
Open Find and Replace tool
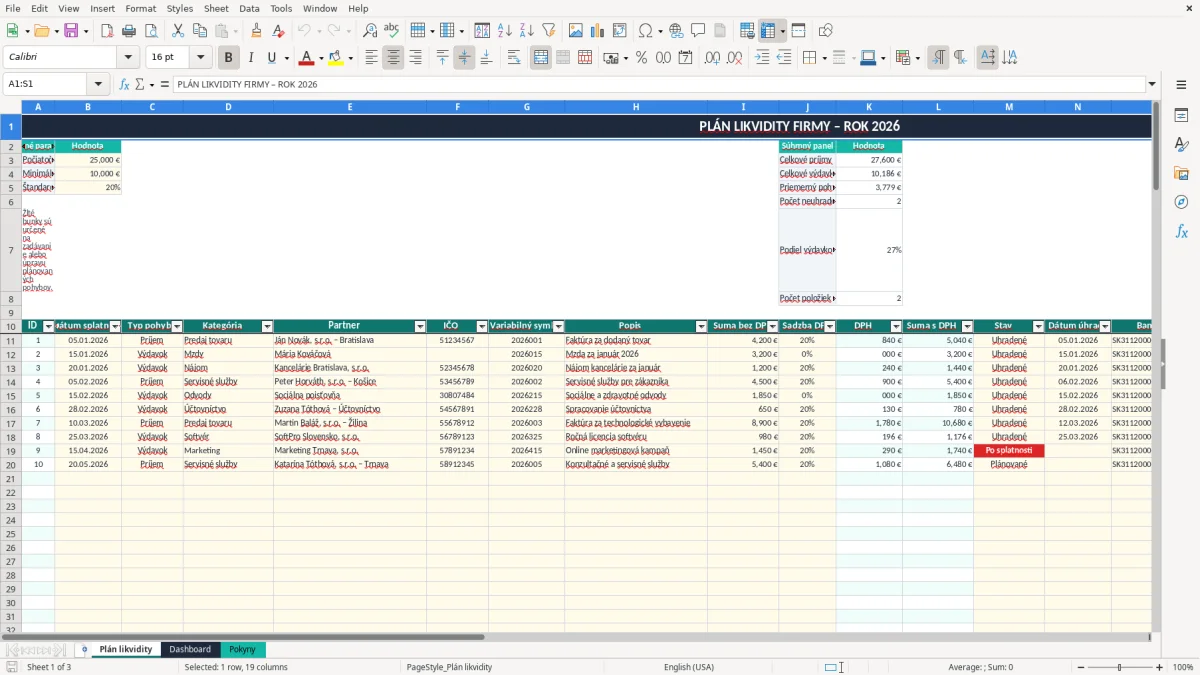coord(370,31)
